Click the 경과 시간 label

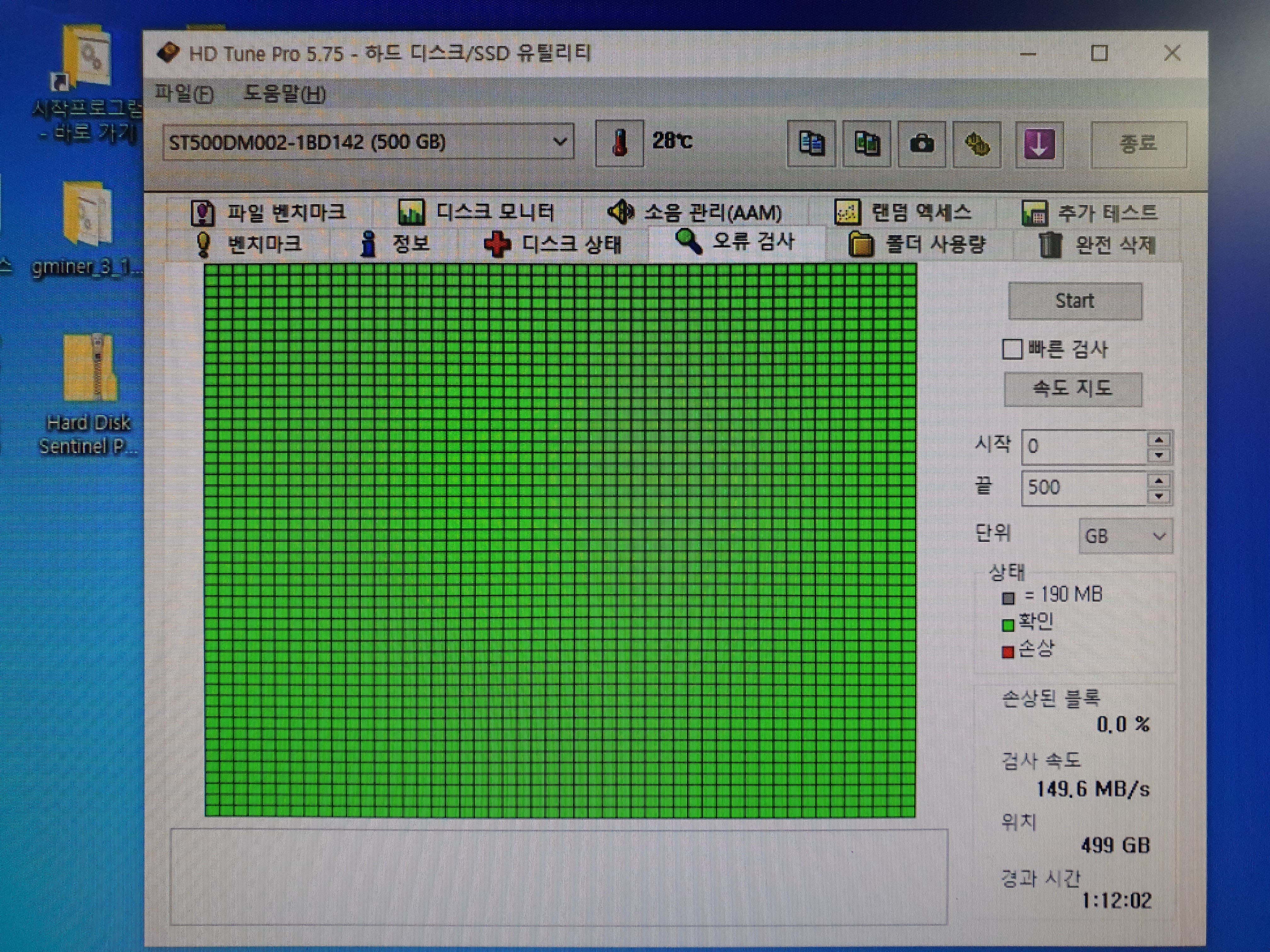coord(1041,878)
